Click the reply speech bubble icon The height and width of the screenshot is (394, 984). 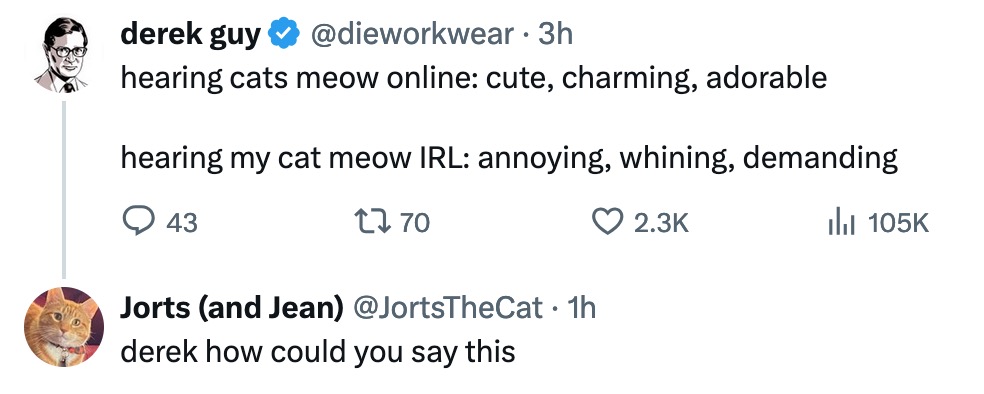135,221
